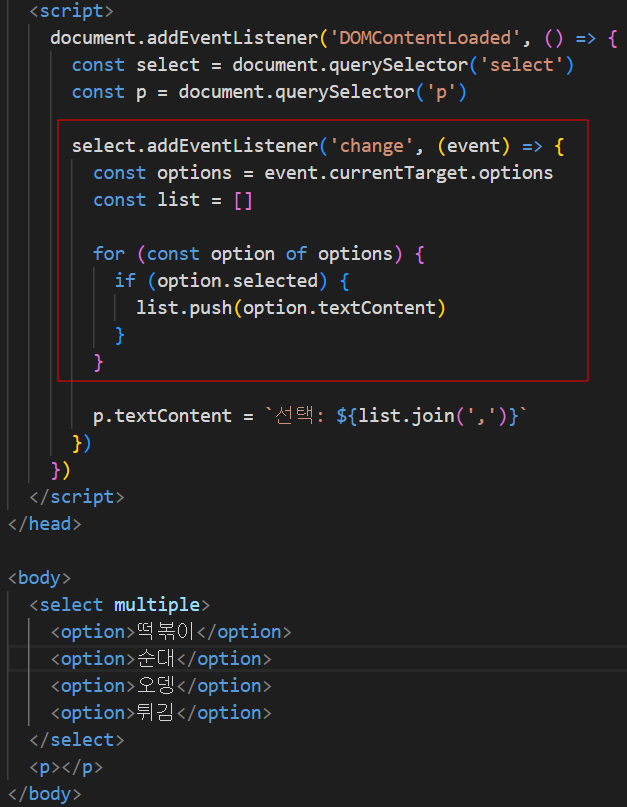Viewport: 627px width, 807px height.
Task: Click the opening script tag
Action: [x=72, y=11]
